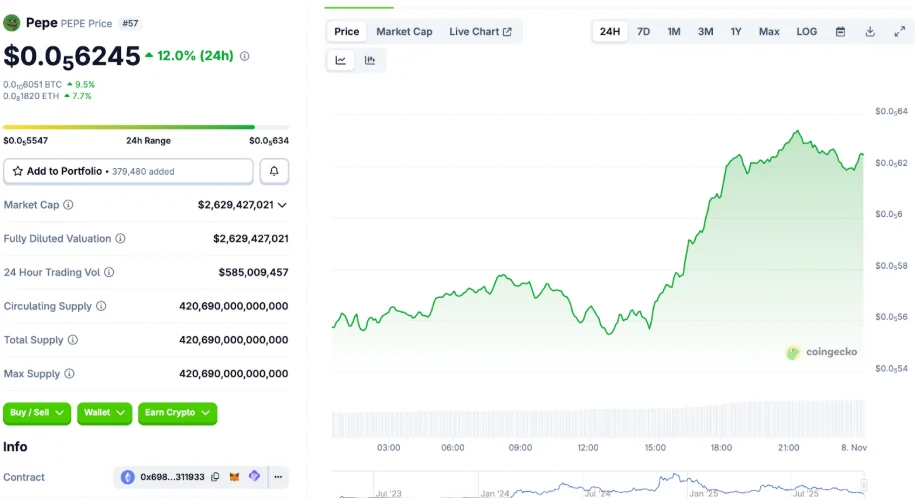The image size is (915, 498).
Task: Show Fully Diluted Valuation info icon
Action: [120, 238]
